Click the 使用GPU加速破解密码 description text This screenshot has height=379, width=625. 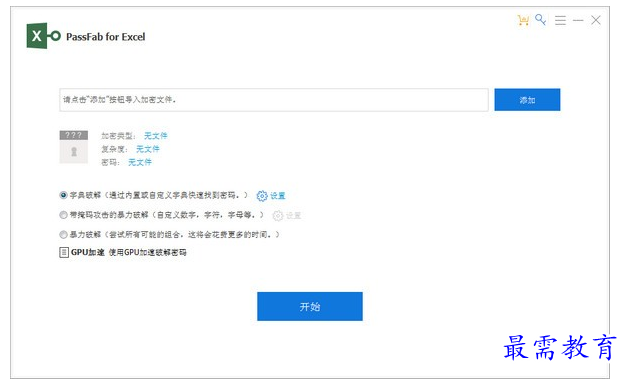tap(147, 252)
